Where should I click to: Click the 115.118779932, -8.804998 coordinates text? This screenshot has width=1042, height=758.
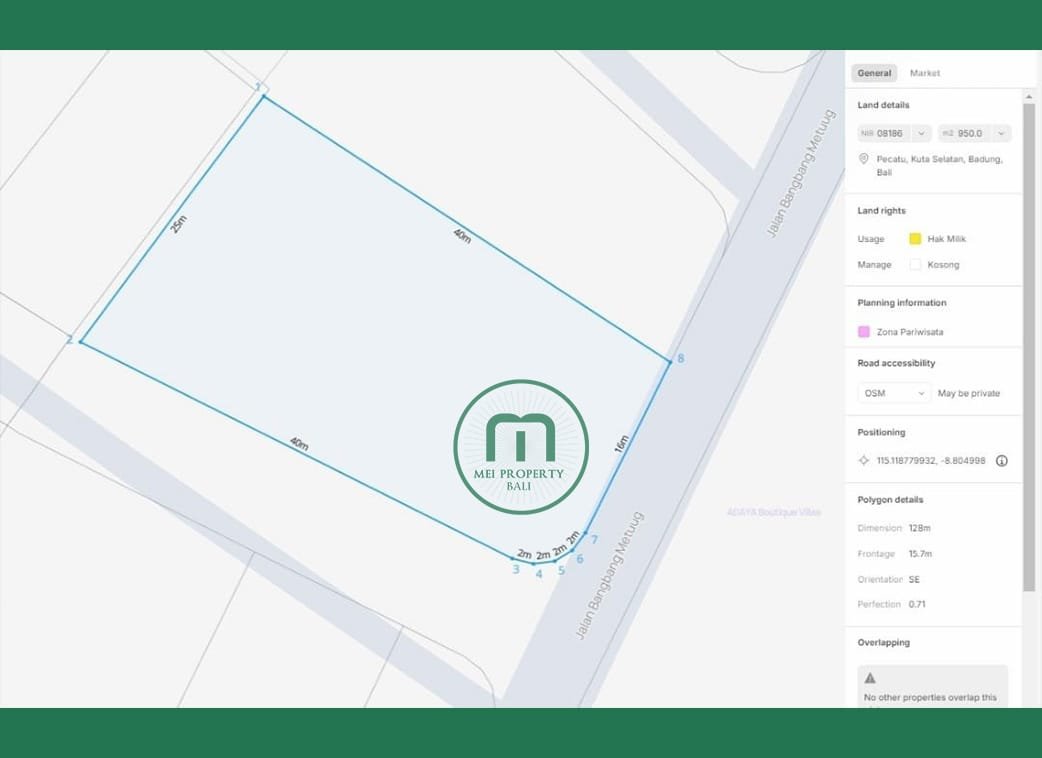tap(931, 461)
